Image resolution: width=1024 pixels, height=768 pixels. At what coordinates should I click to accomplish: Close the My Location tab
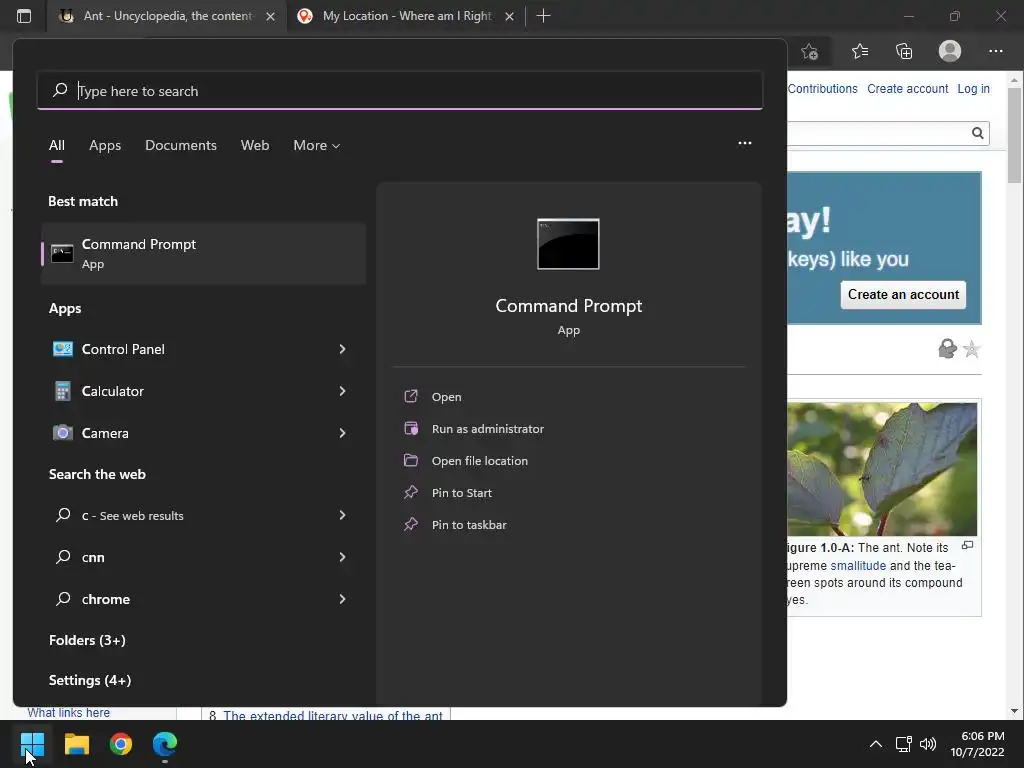(x=509, y=16)
